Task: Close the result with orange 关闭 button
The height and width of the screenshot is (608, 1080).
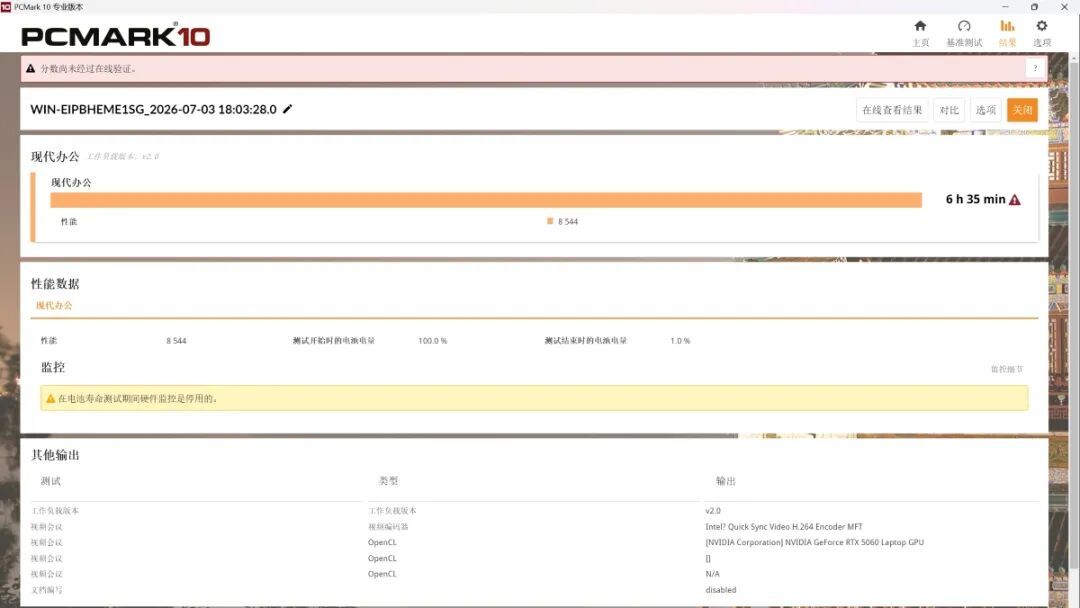Action: click(1022, 110)
